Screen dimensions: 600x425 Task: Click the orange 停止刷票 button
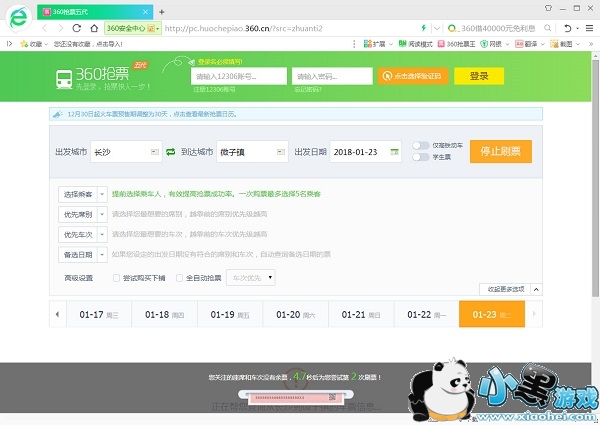(x=501, y=151)
